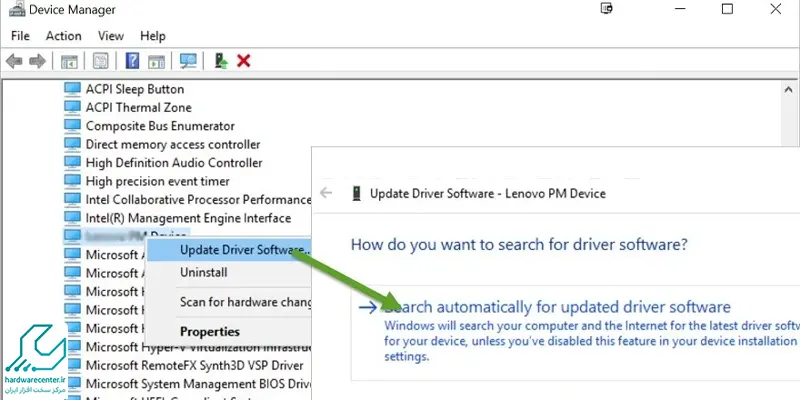Click the Update driver toolbar icon

pos(220,61)
